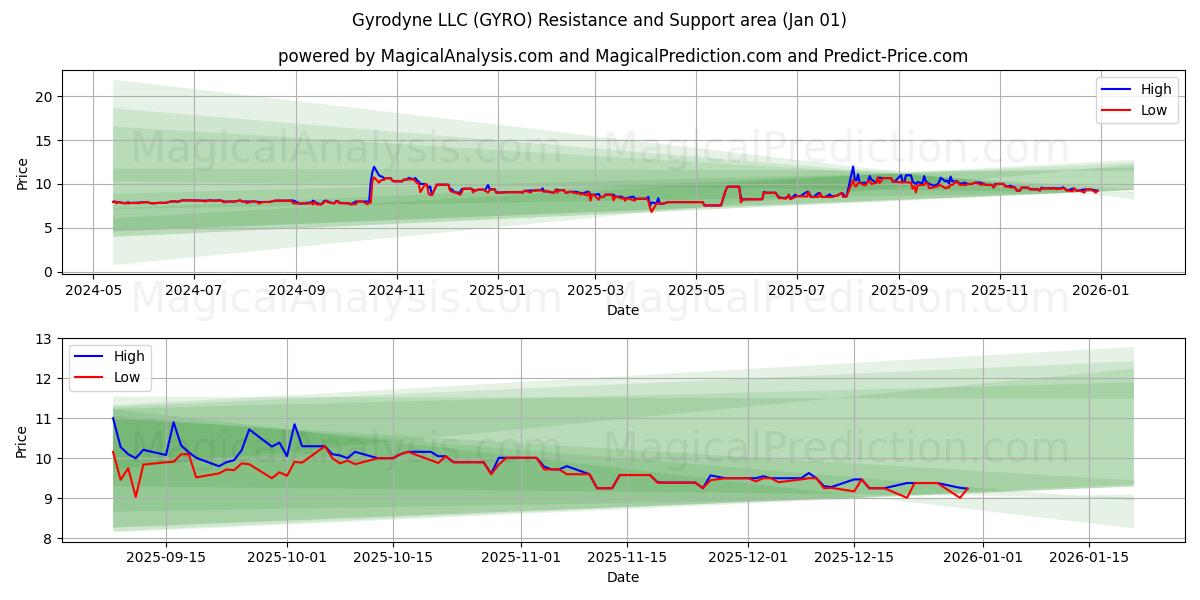Click the August 2025 price peak in upper chart
This screenshot has height=600, width=1200.
(853, 167)
